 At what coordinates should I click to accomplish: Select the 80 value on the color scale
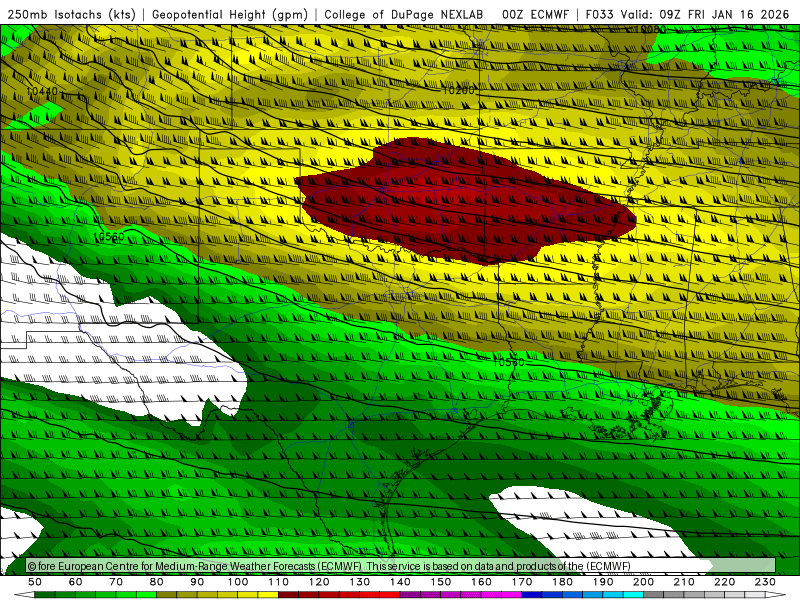pyautogui.click(x=157, y=582)
